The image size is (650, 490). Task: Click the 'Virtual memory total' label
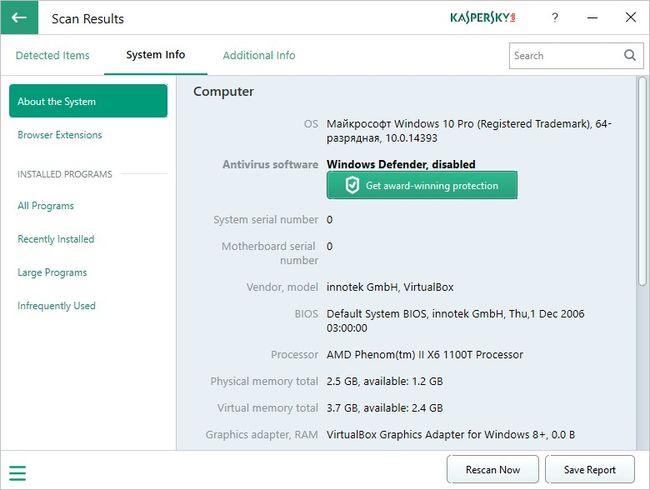[267, 408]
